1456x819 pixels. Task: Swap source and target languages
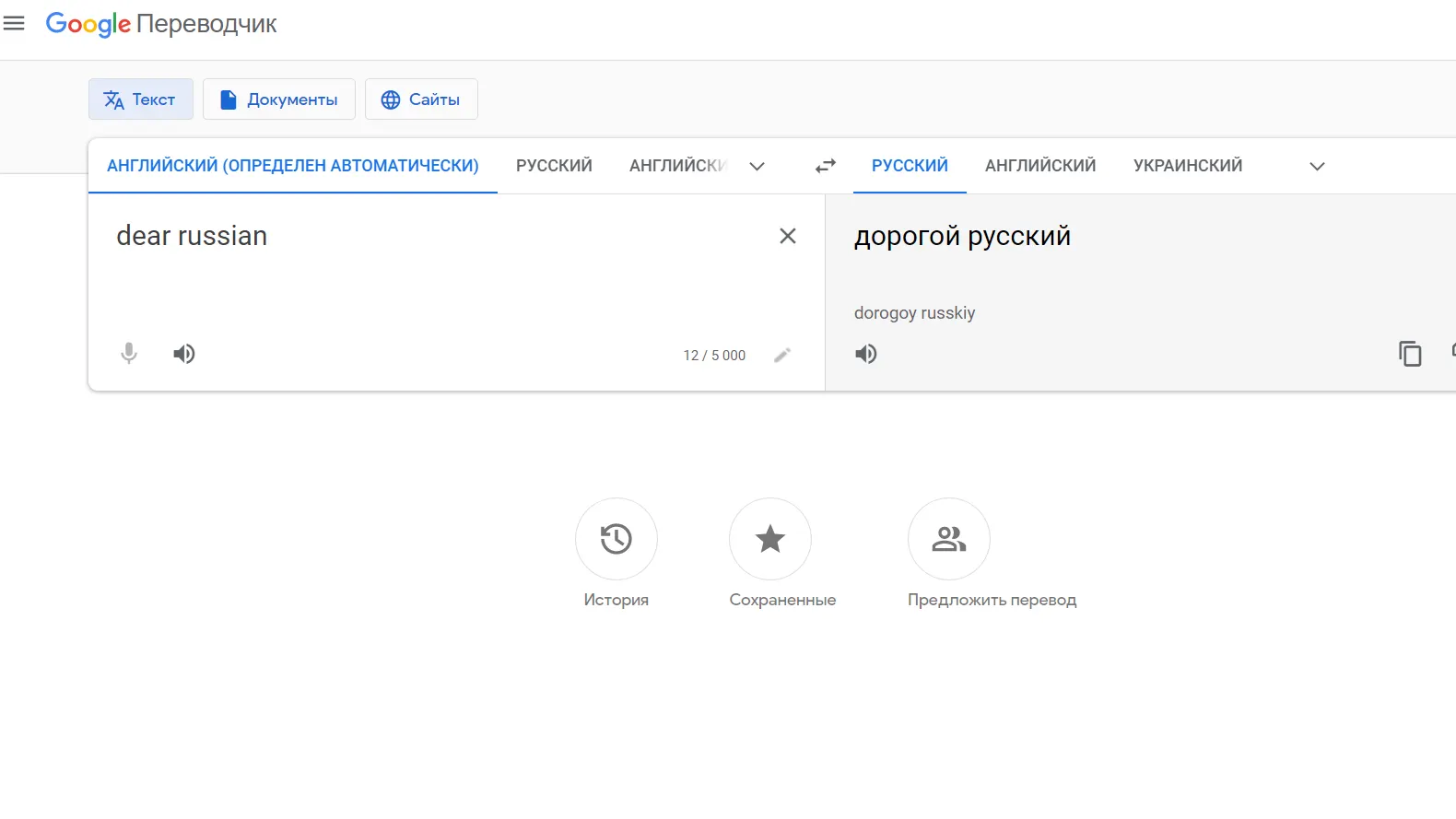(x=826, y=166)
